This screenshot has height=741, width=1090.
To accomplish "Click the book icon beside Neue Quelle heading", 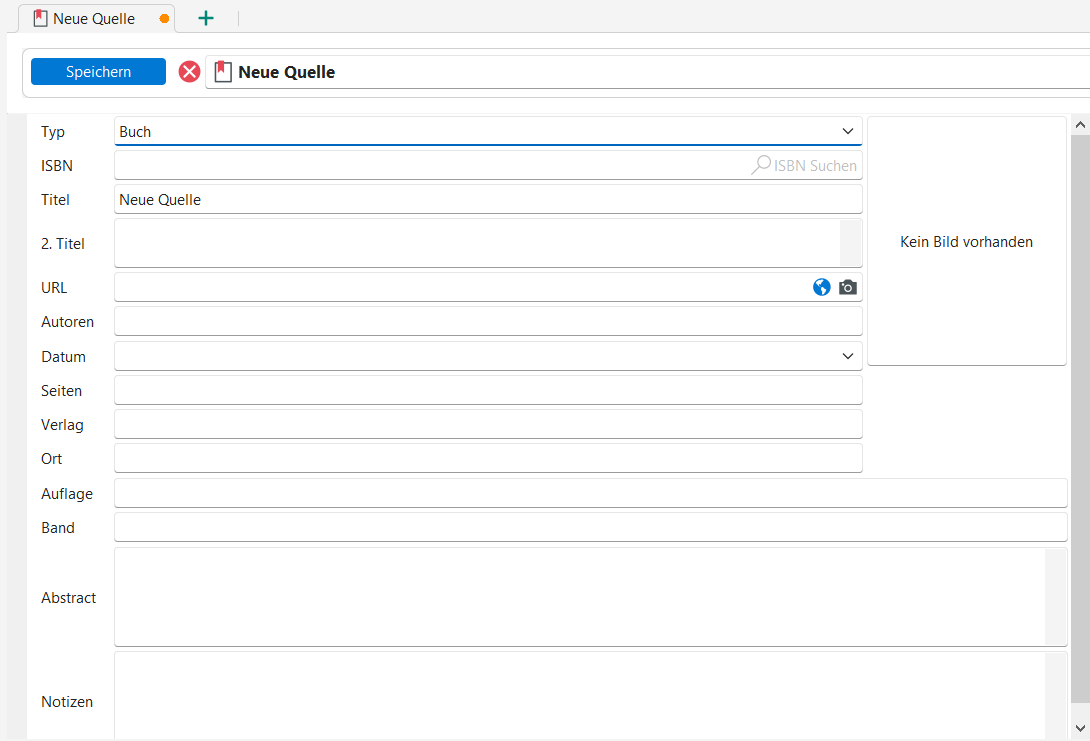I will pyautogui.click(x=223, y=72).
